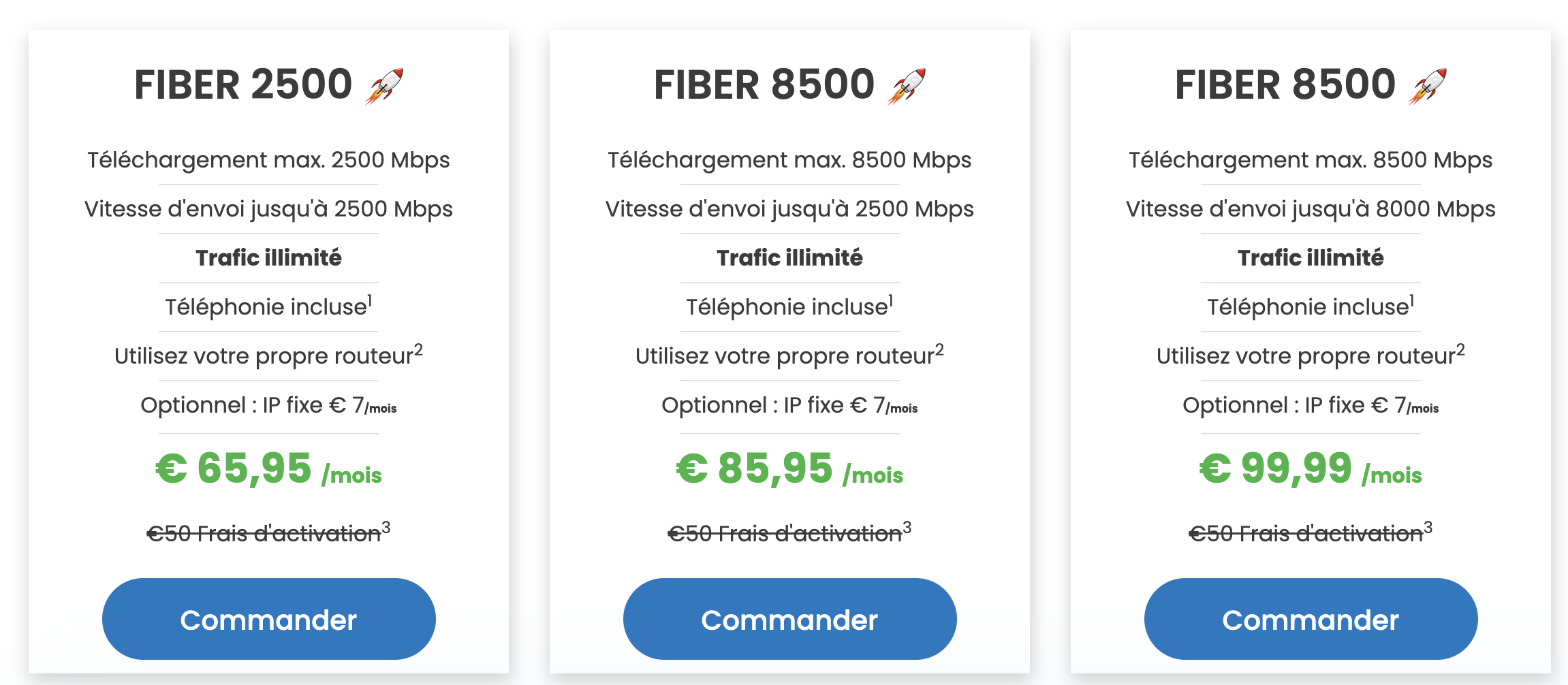1568x685 pixels.
Task: Open footnote 1 after Téléphonie incluse in FIBER 2500
Action: pos(370,300)
